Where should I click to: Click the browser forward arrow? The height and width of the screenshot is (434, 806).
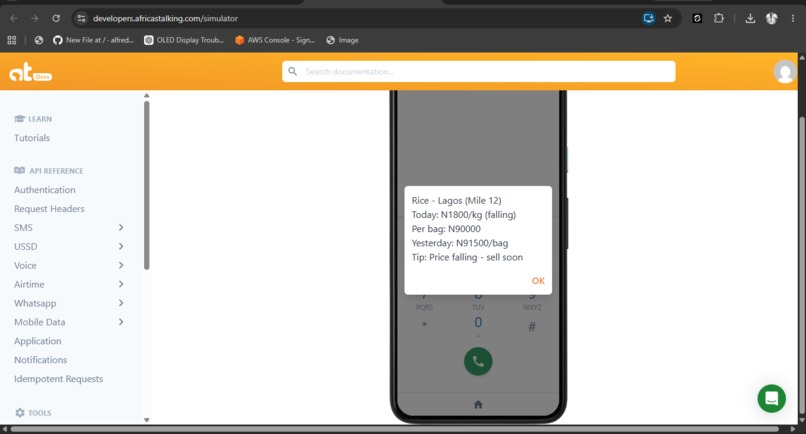34,19
